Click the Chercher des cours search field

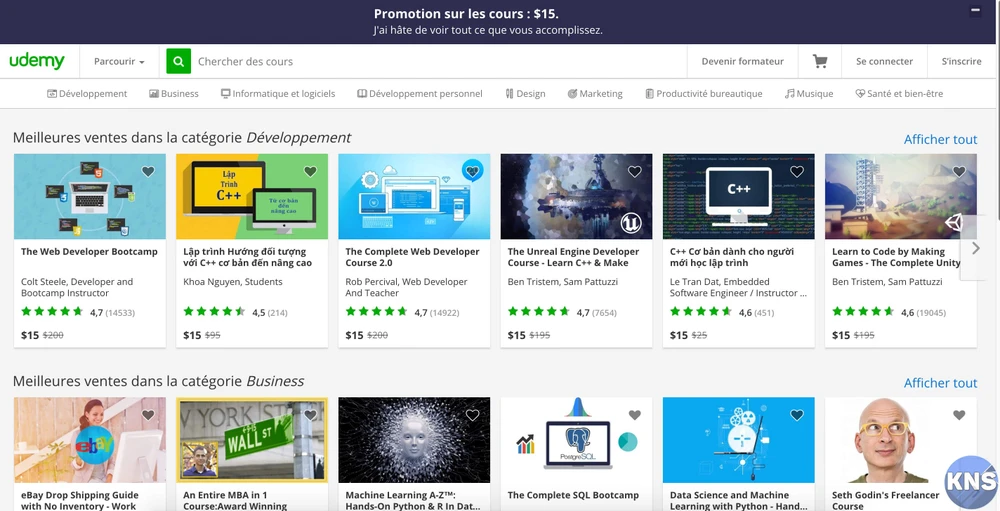point(430,61)
